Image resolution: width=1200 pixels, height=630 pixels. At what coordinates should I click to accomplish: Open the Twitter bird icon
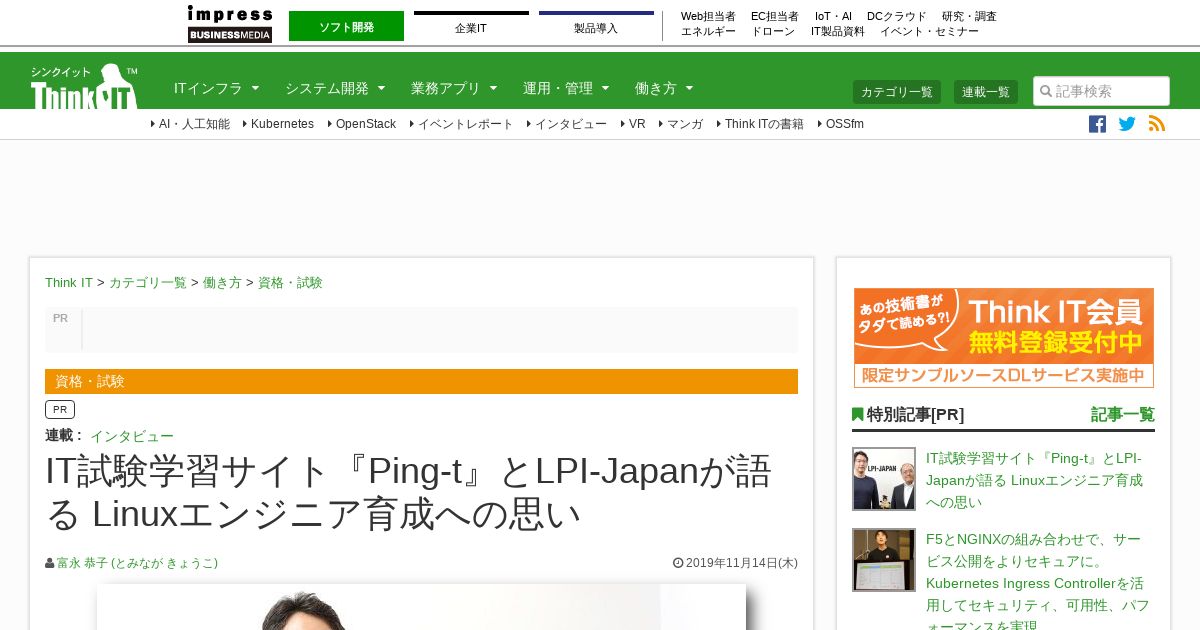pyautogui.click(x=1127, y=124)
